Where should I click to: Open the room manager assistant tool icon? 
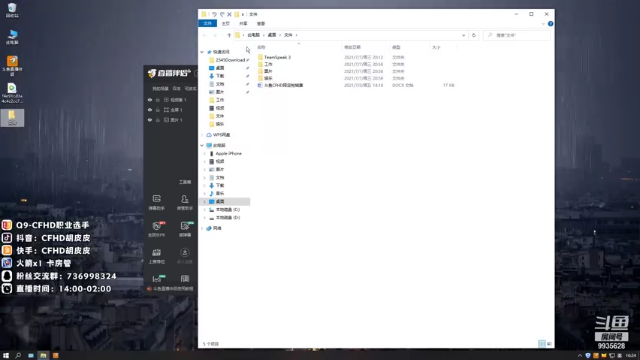coord(184,202)
